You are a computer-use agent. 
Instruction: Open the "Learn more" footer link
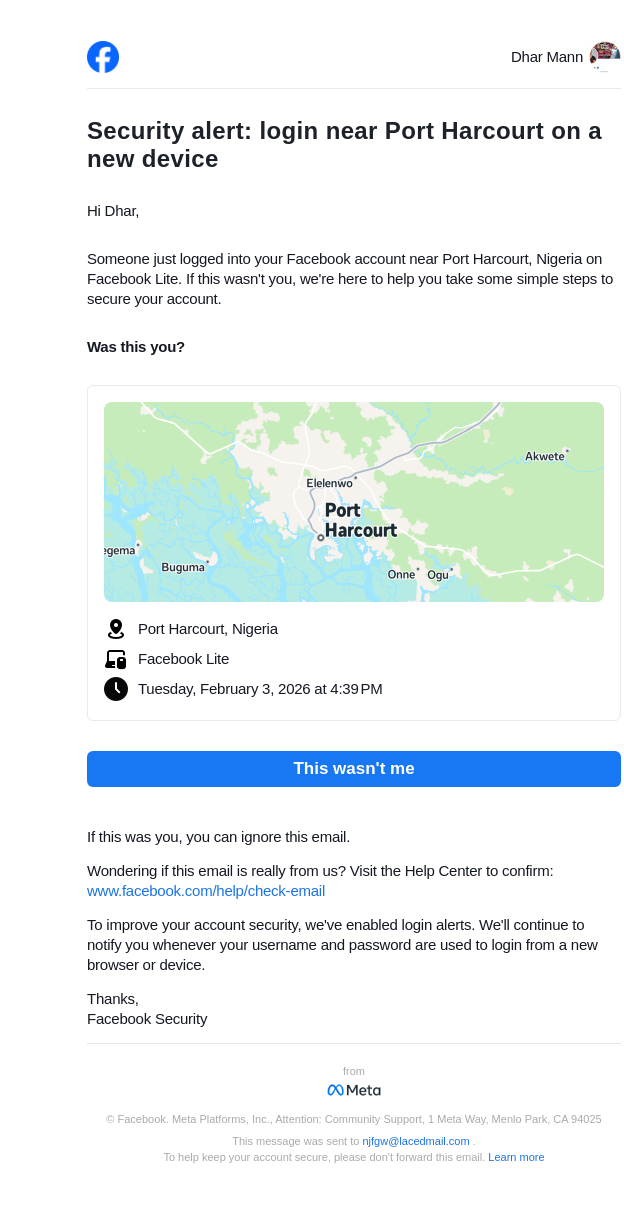point(516,1157)
